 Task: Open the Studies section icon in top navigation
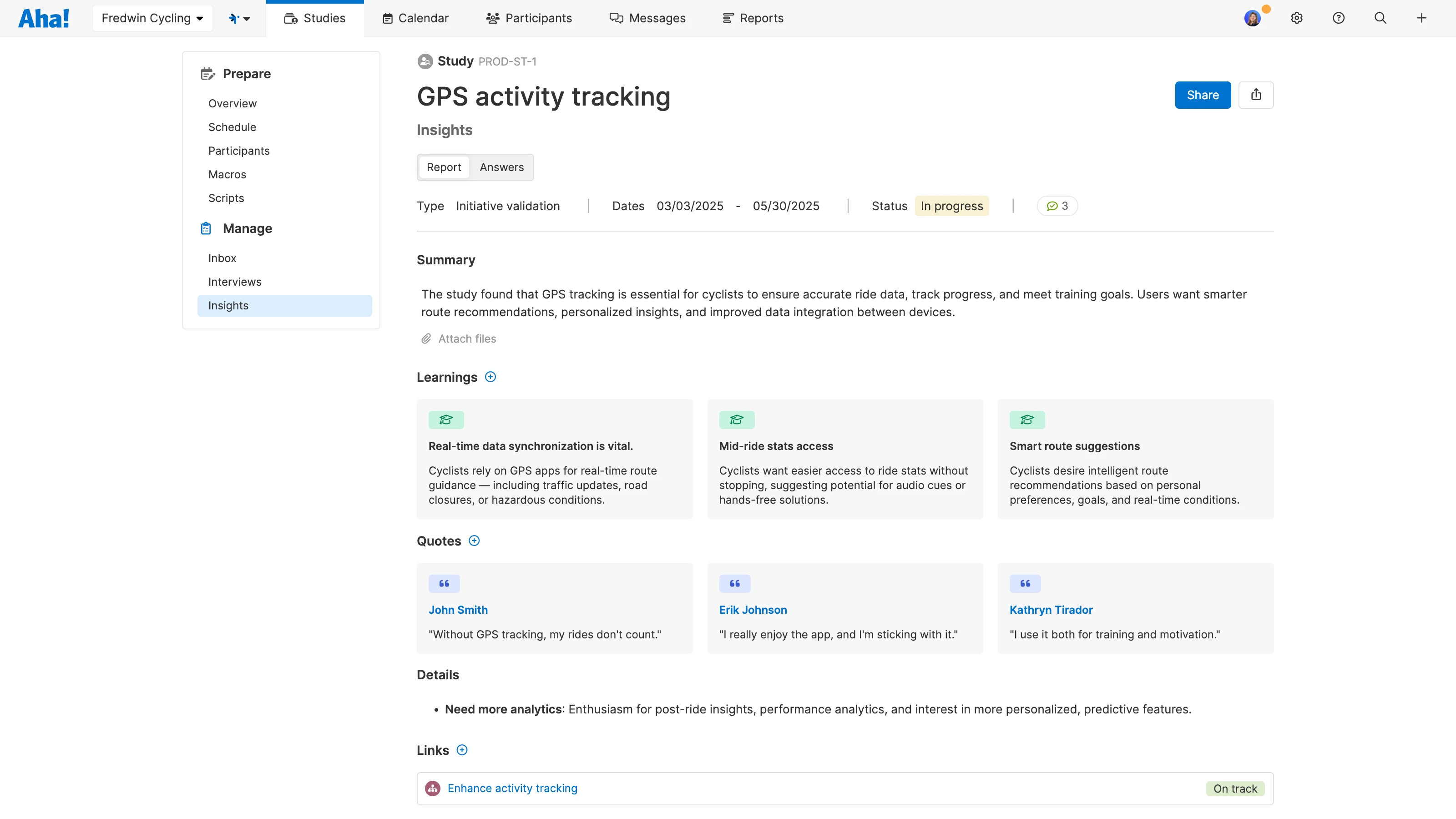pos(291,18)
